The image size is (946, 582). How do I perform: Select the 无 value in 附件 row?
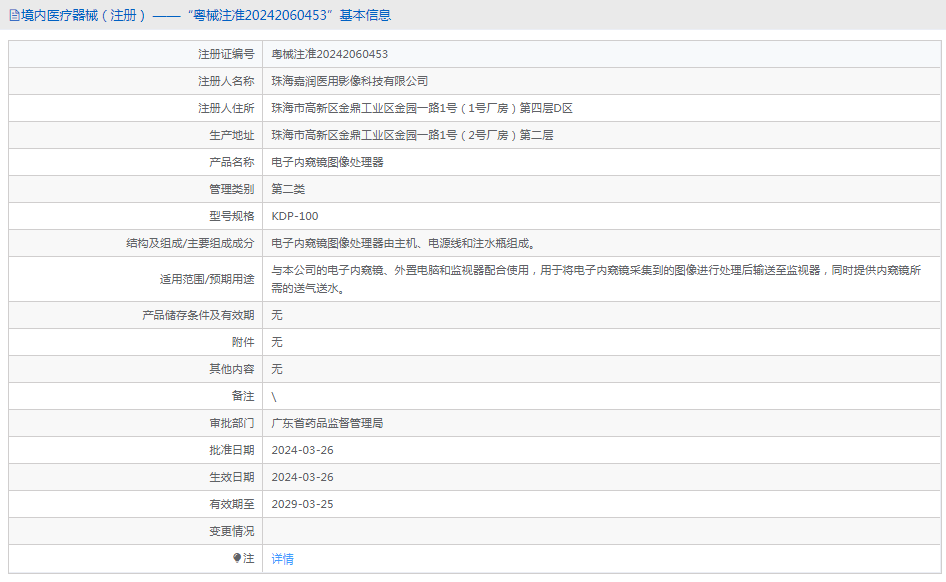click(x=277, y=342)
